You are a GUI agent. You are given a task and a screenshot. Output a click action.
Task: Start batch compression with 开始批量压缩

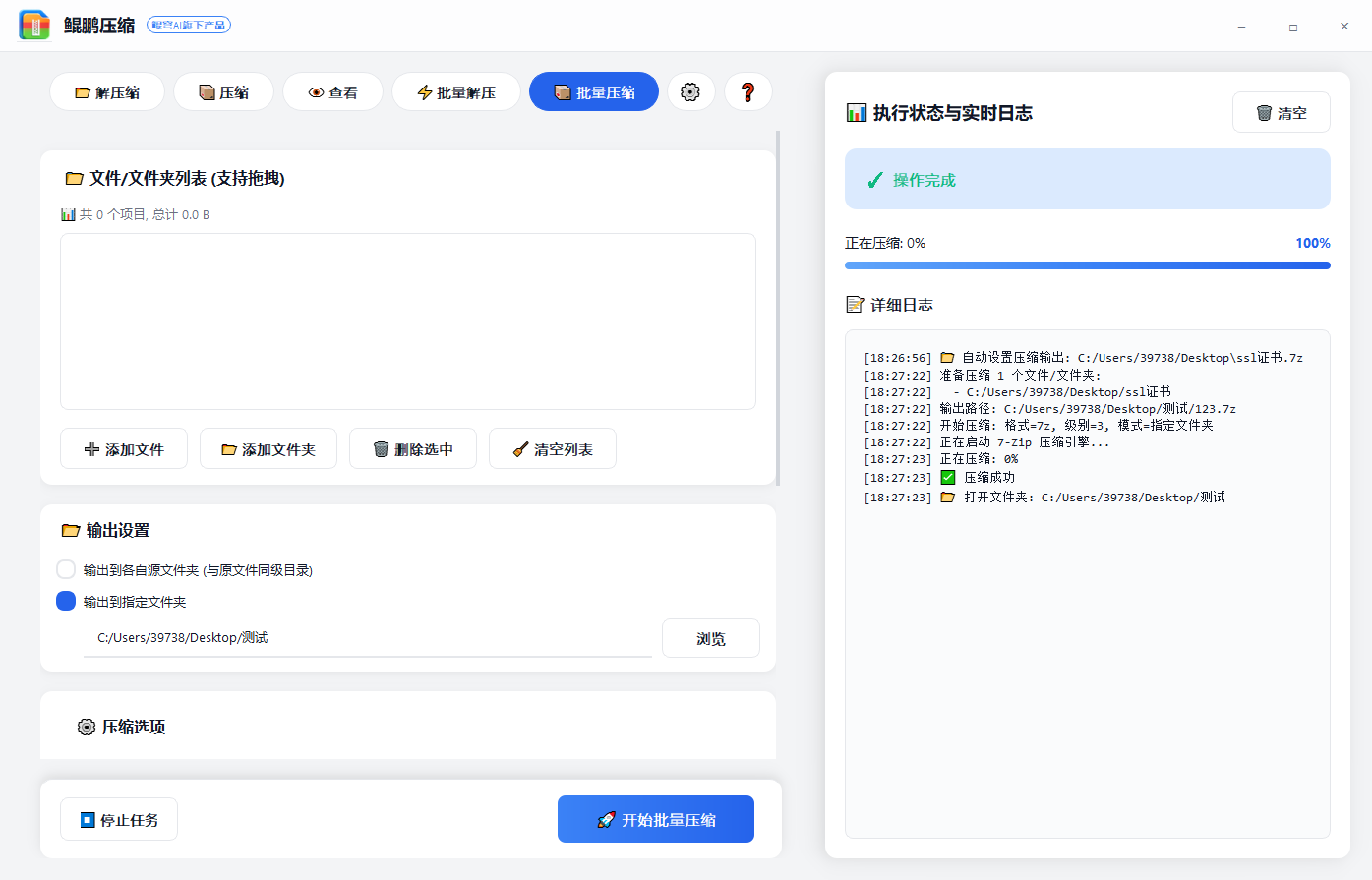[x=655, y=818]
